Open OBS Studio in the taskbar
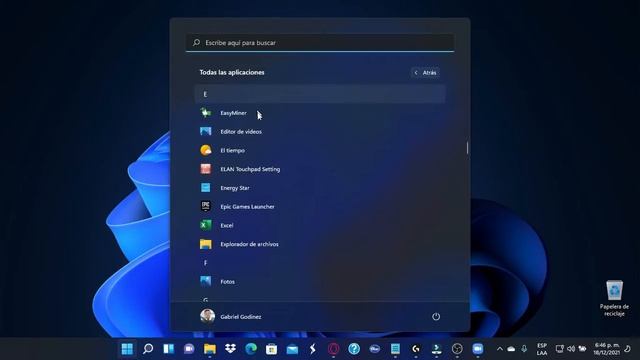This screenshot has width=640, height=360. tap(457, 349)
